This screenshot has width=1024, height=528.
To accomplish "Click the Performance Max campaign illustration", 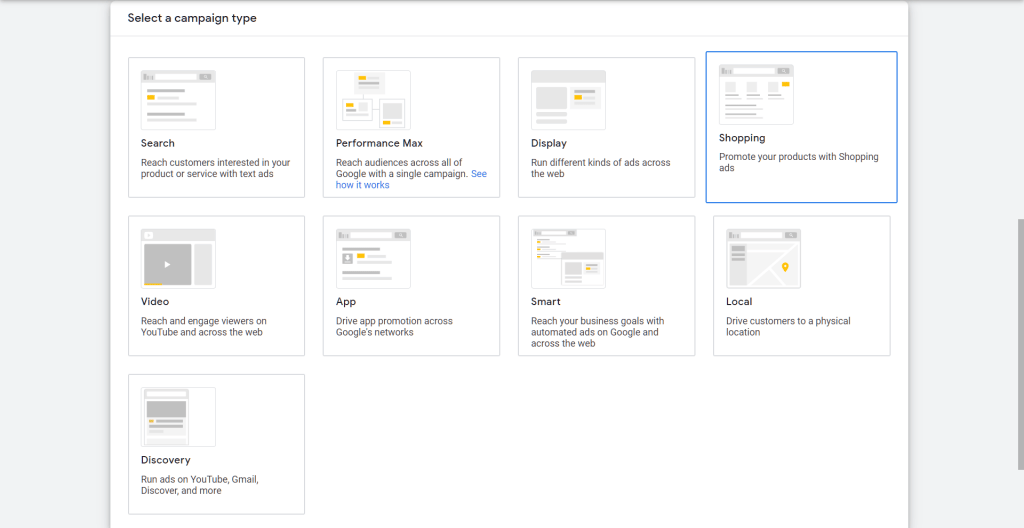I will 373,99.
